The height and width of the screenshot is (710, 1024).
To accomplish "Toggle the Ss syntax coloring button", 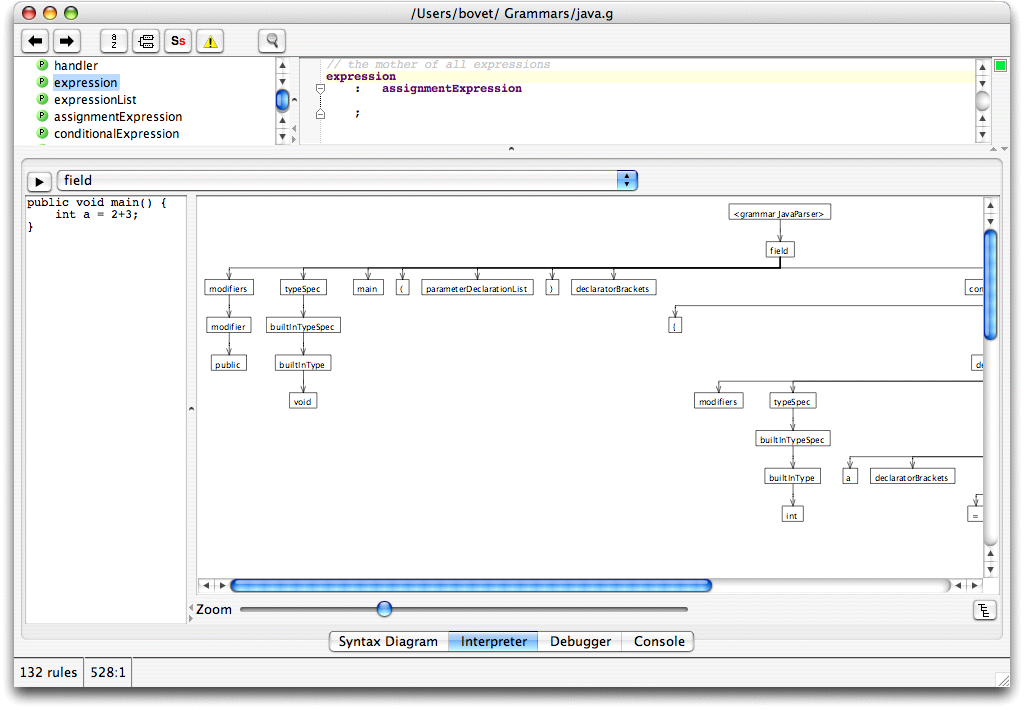I will [178, 41].
